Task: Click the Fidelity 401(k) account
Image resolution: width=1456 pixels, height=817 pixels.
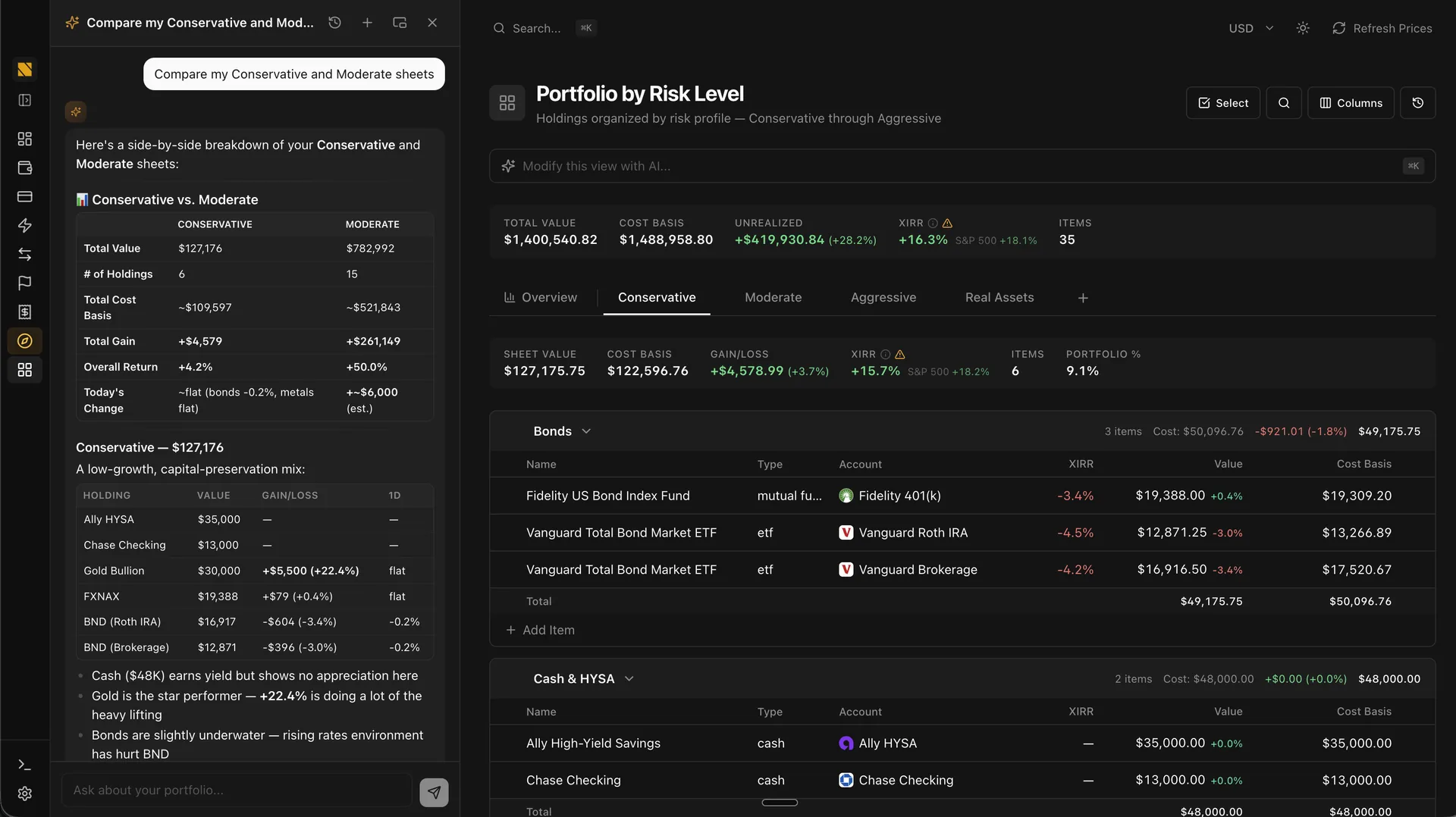Action: tap(890, 496)
